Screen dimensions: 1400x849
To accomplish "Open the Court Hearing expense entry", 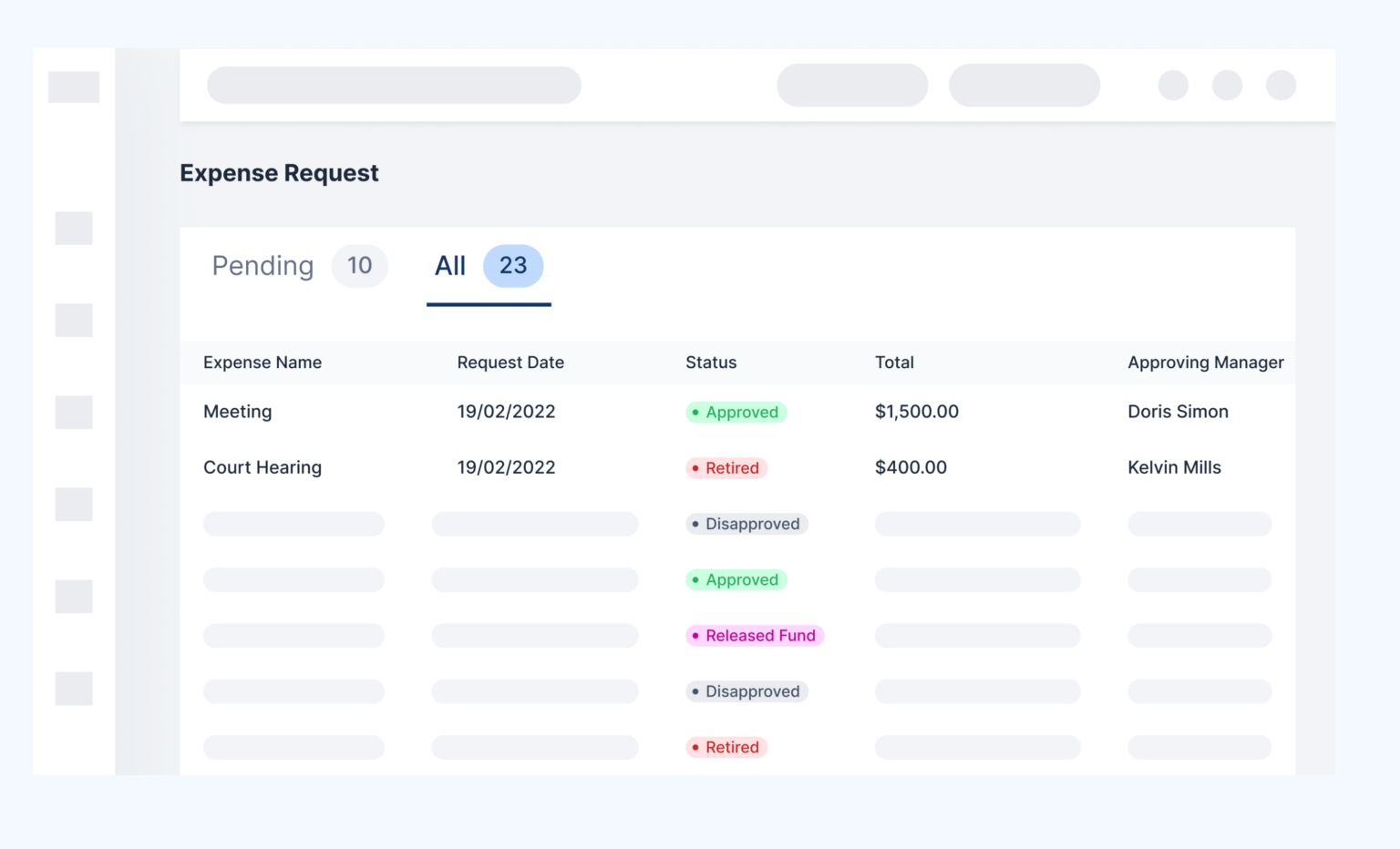I will [262, 468].
